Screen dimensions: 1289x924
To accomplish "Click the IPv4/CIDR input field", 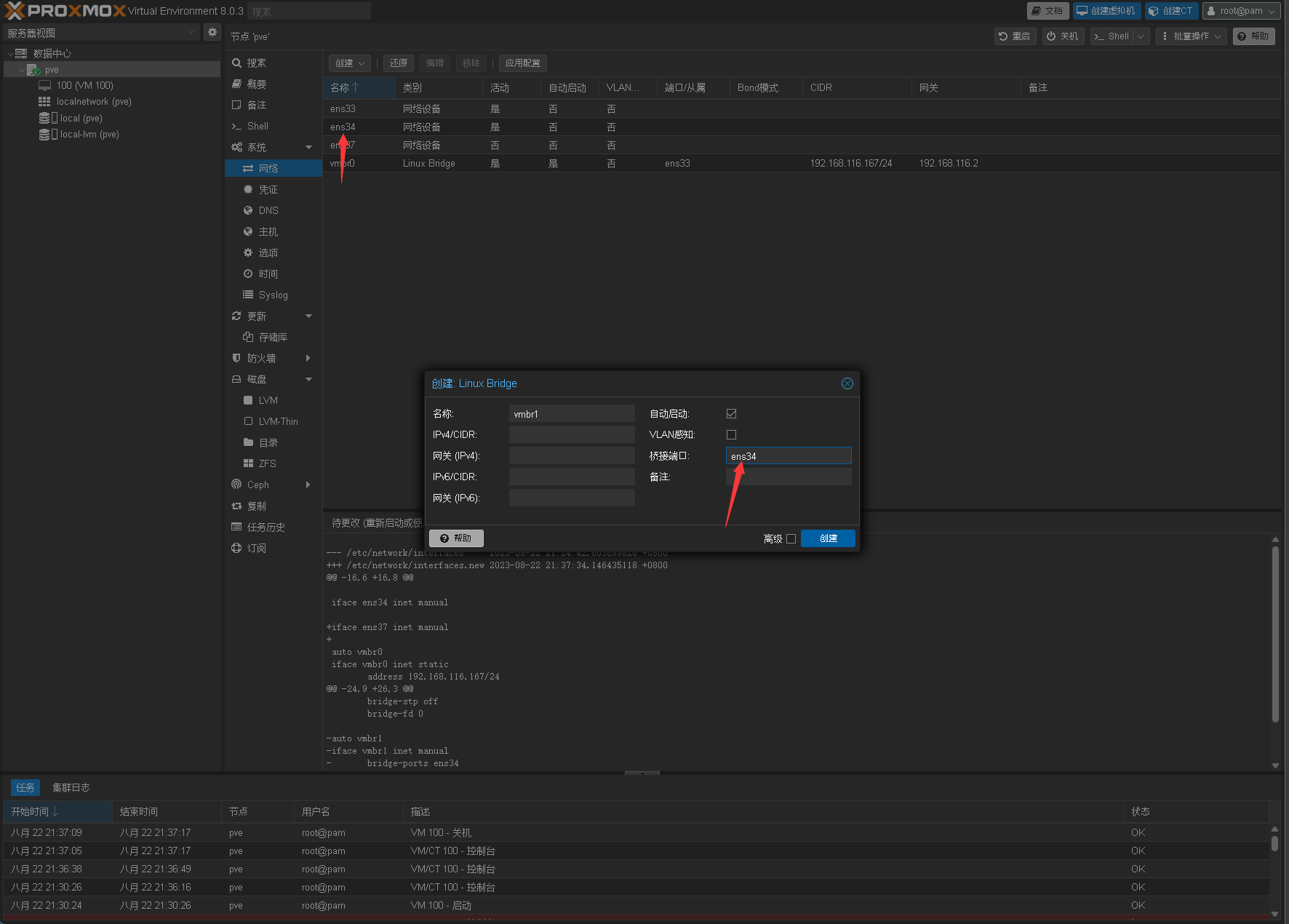I will pos(572,435).
